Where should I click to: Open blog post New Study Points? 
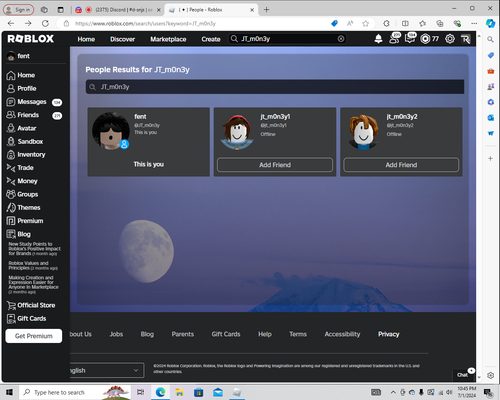pos(34,249)
